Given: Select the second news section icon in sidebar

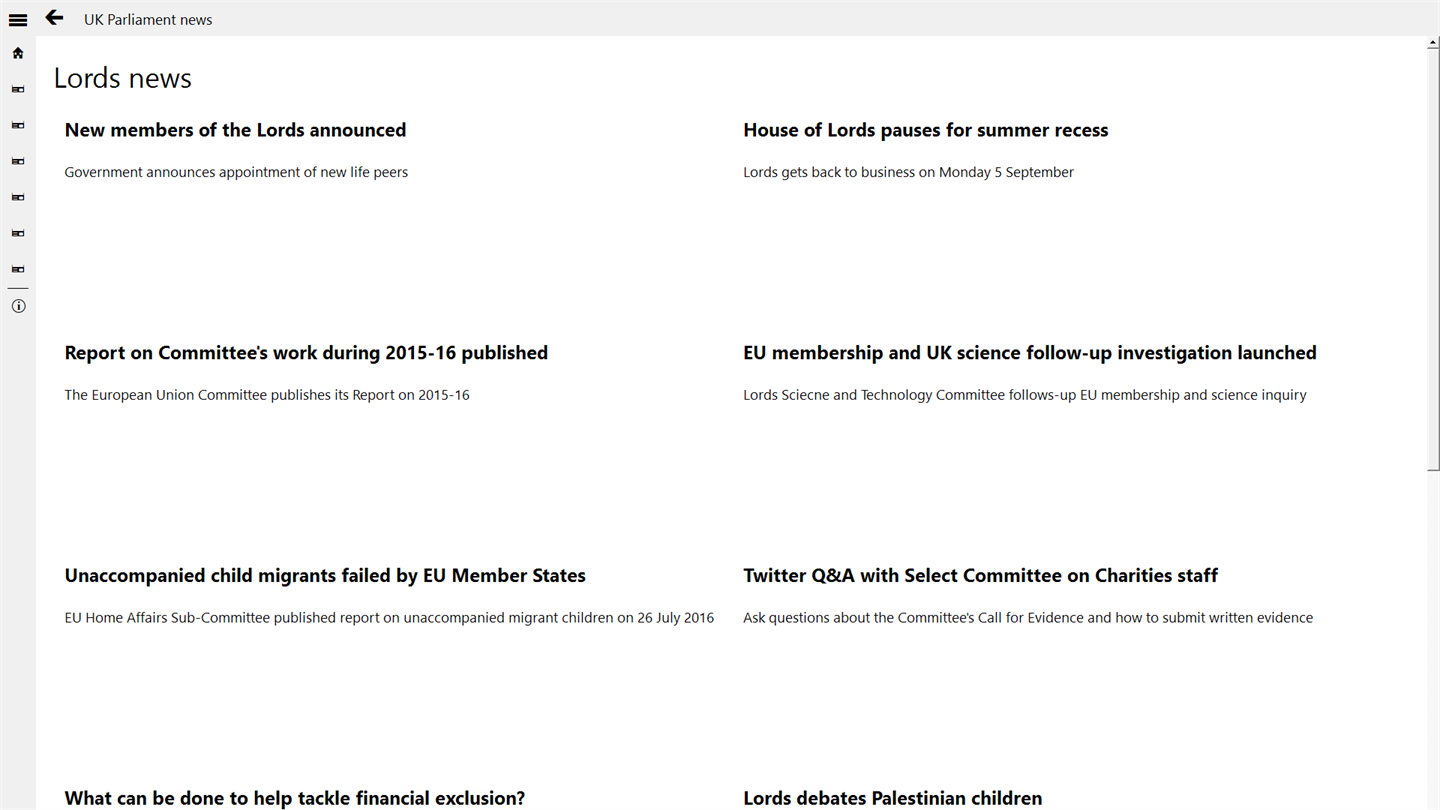Looking at the screenshot, I should 18,125.
